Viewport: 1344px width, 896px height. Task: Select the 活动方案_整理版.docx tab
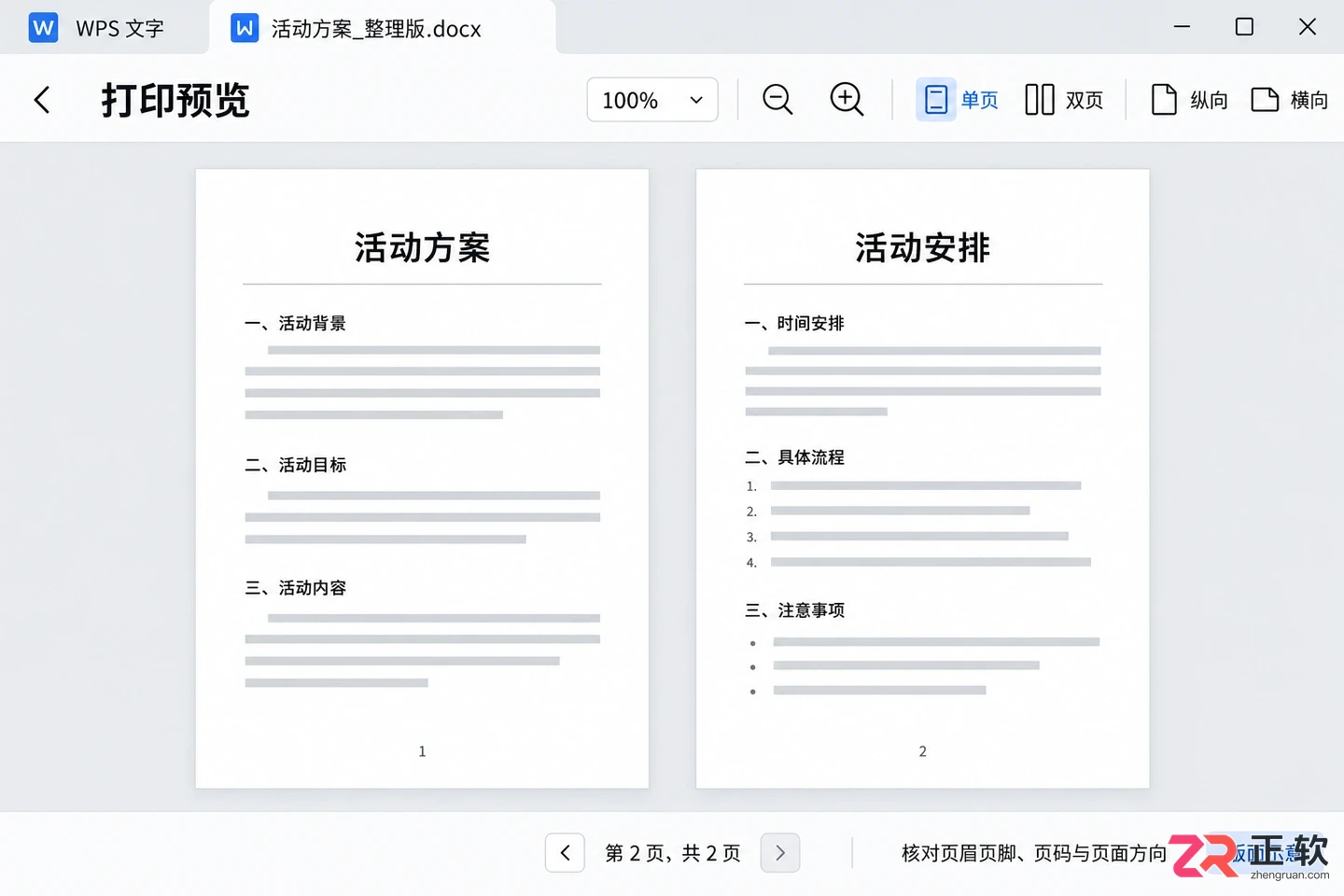point(383,28)
